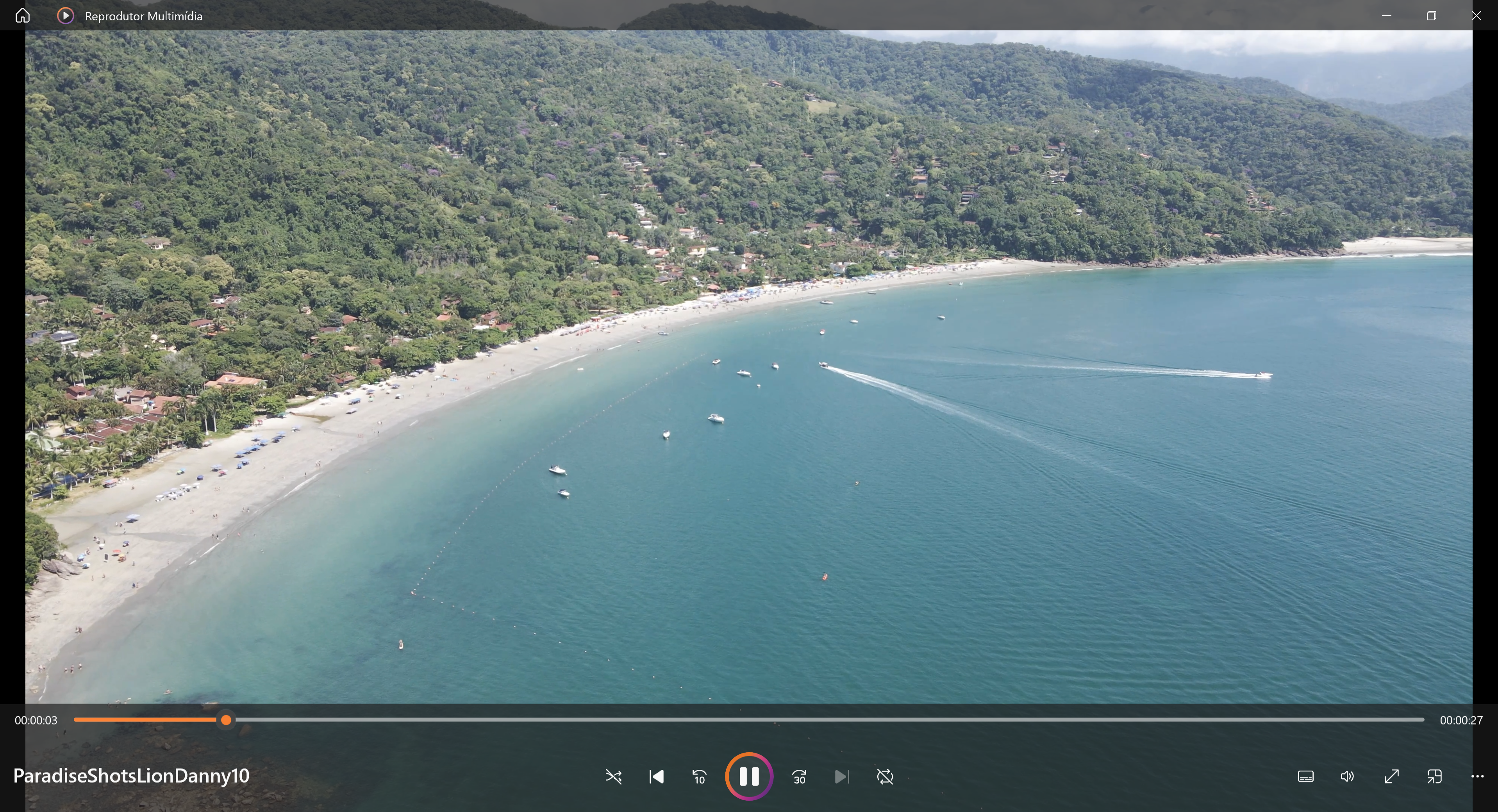Go to the previous track

tap(657, 776)
